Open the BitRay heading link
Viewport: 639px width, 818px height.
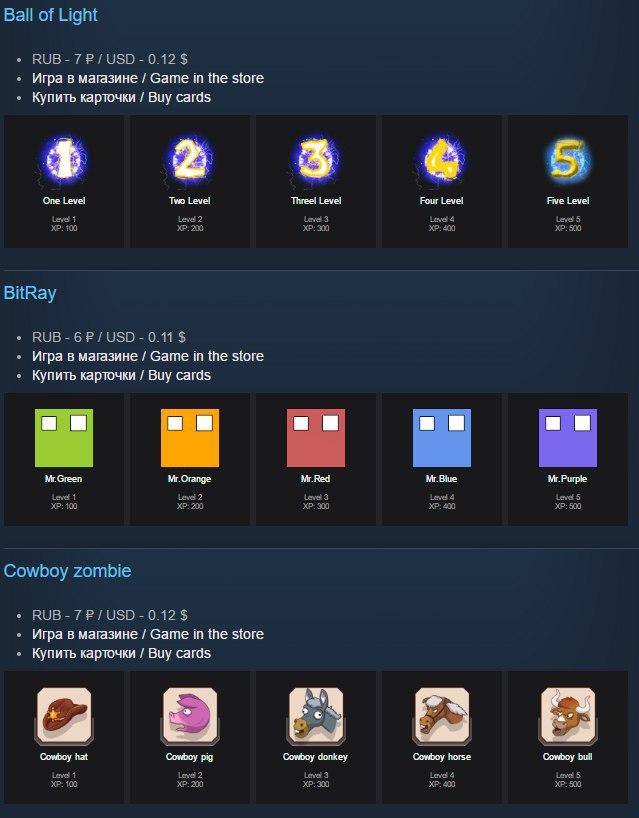(30, 293)
